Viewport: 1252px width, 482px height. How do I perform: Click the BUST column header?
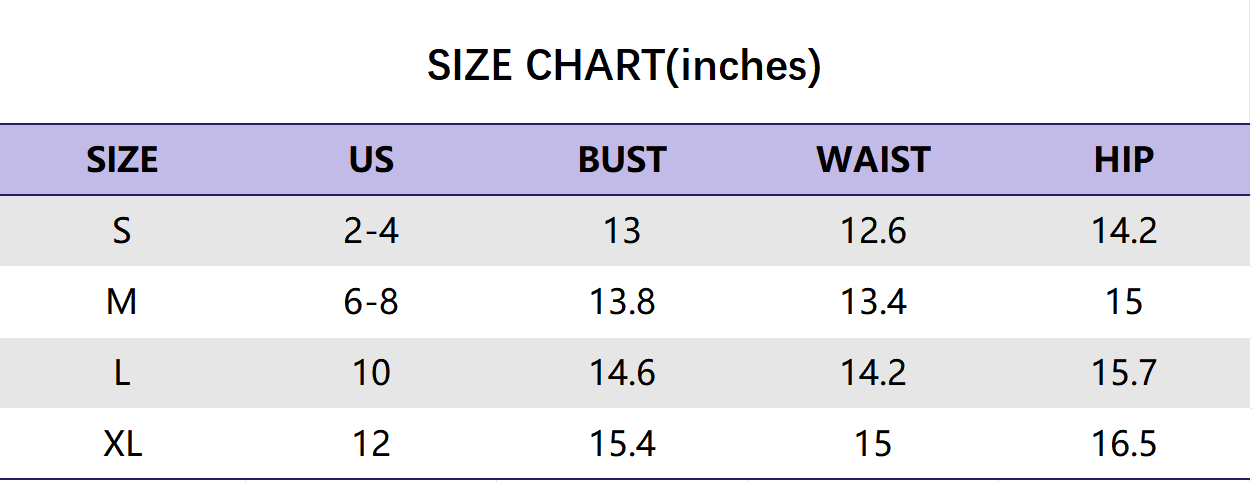622,160
